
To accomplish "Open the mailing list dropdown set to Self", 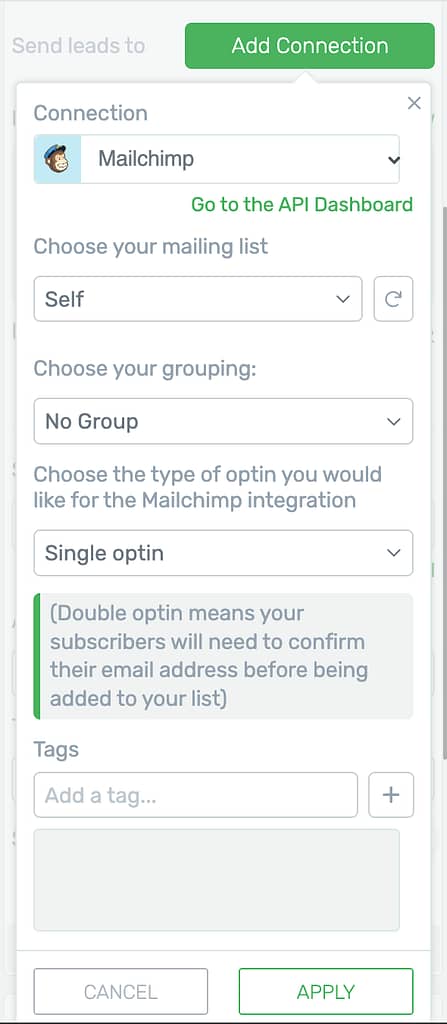I will [x=198, y=298].
